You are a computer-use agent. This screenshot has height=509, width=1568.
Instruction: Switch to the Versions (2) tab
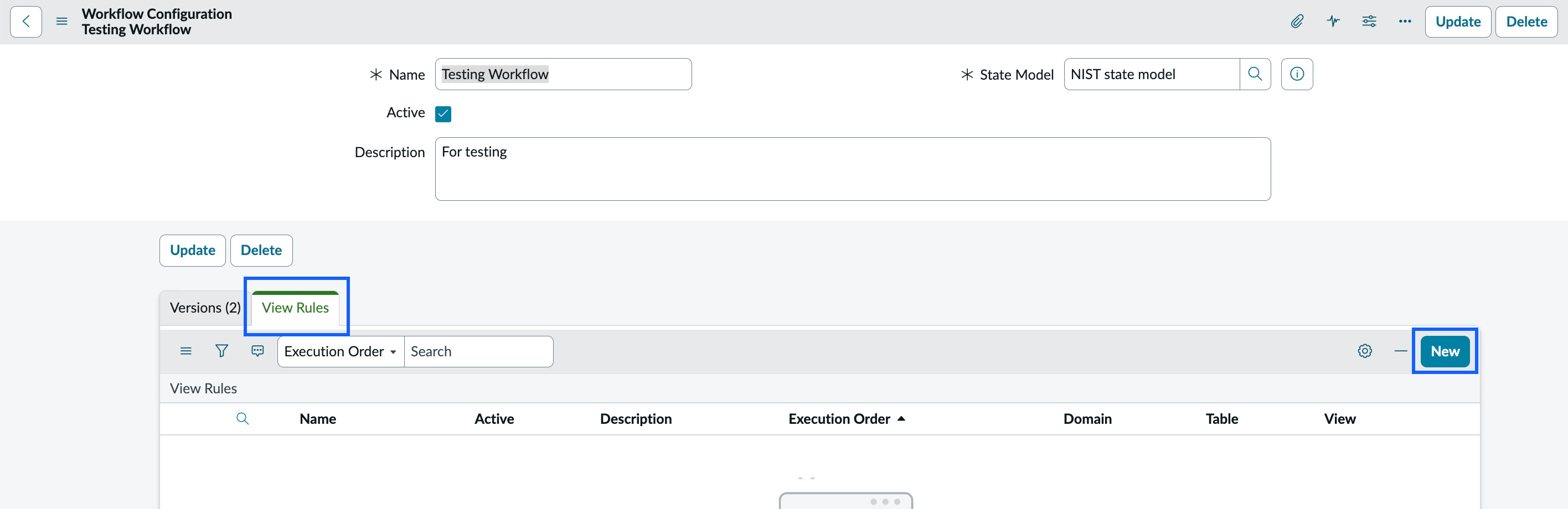click(205, 308)
